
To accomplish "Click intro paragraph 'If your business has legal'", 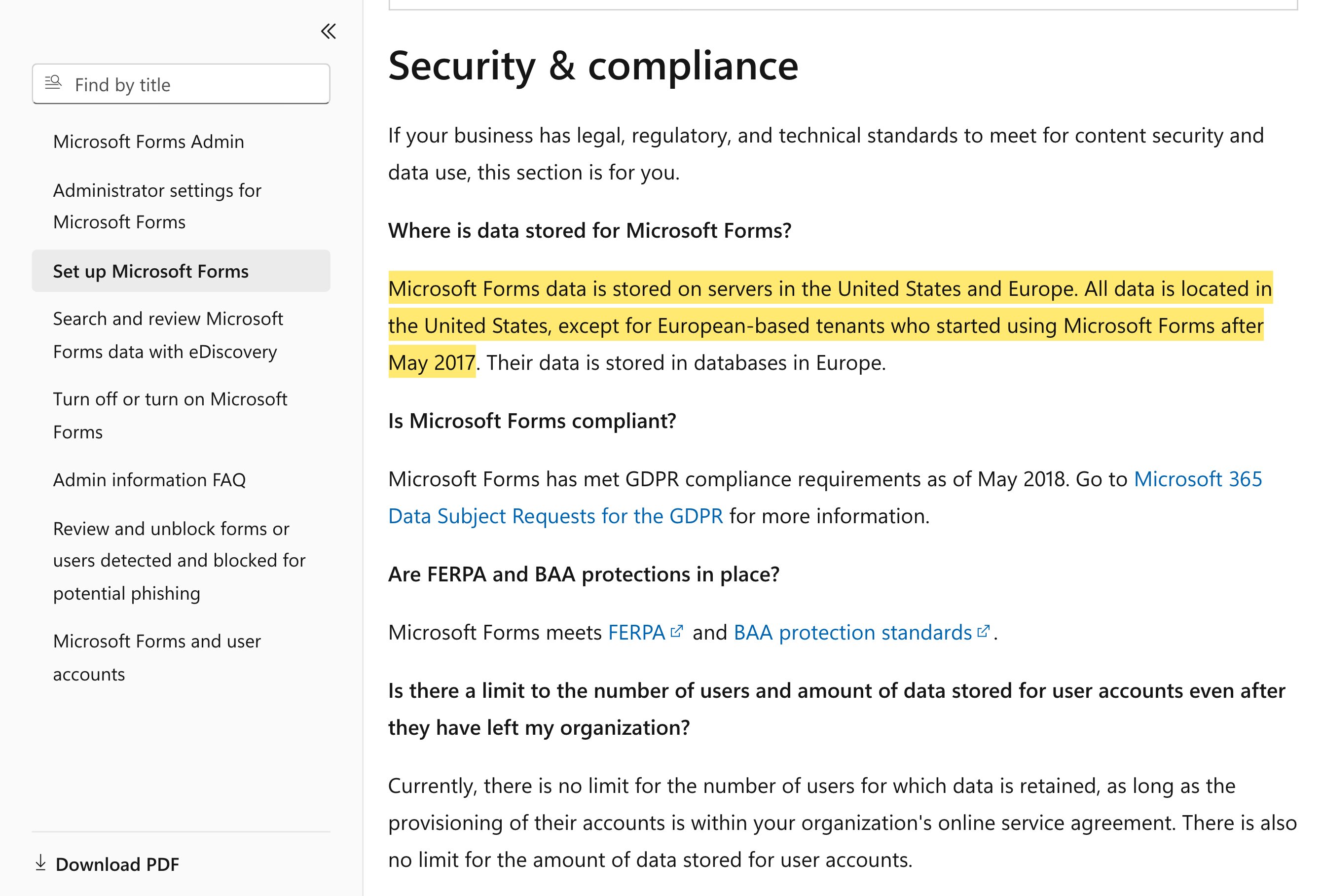I will point(826,154).
